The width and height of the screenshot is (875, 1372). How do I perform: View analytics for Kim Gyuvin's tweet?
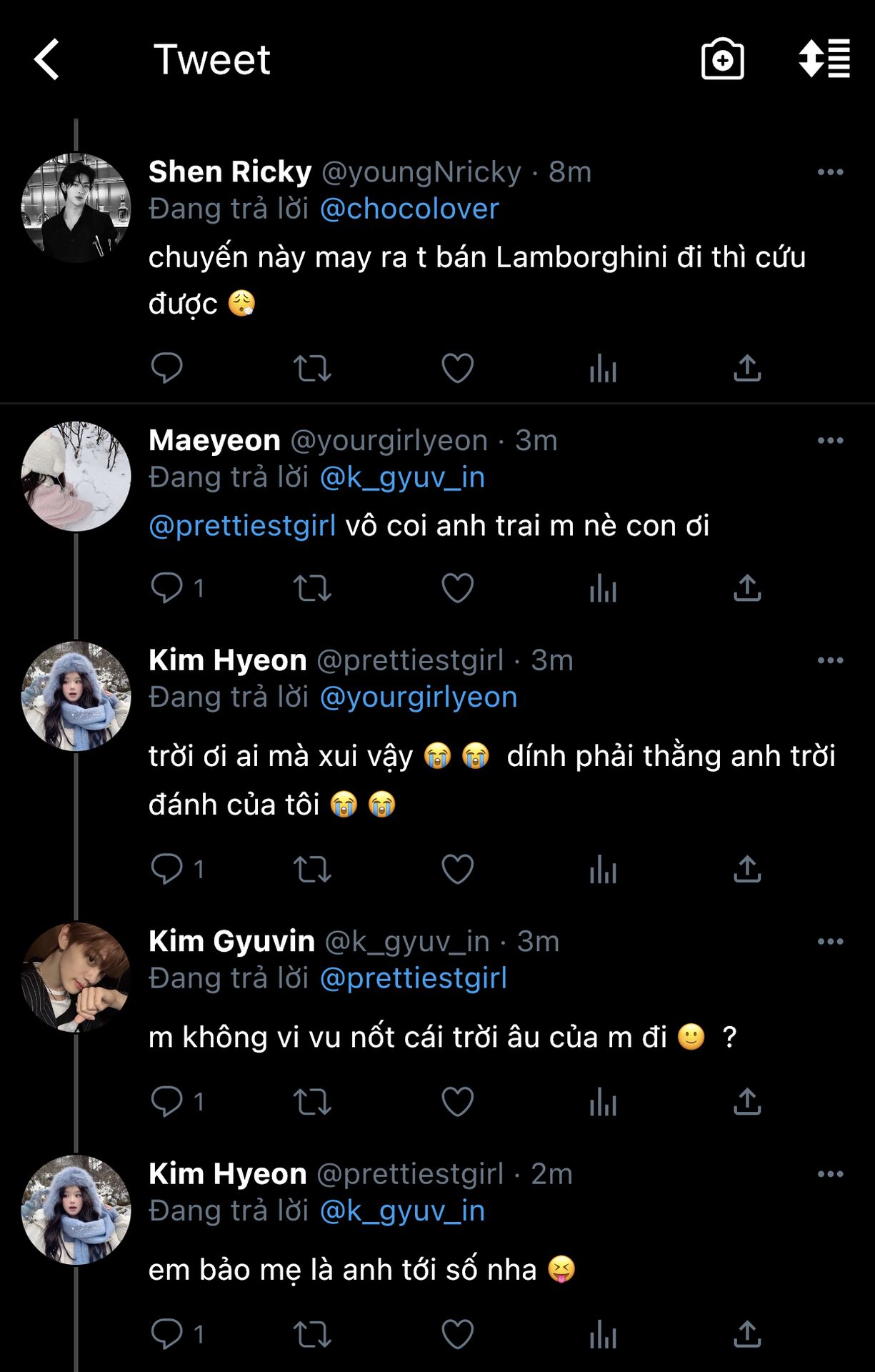tap(603, 1101)
